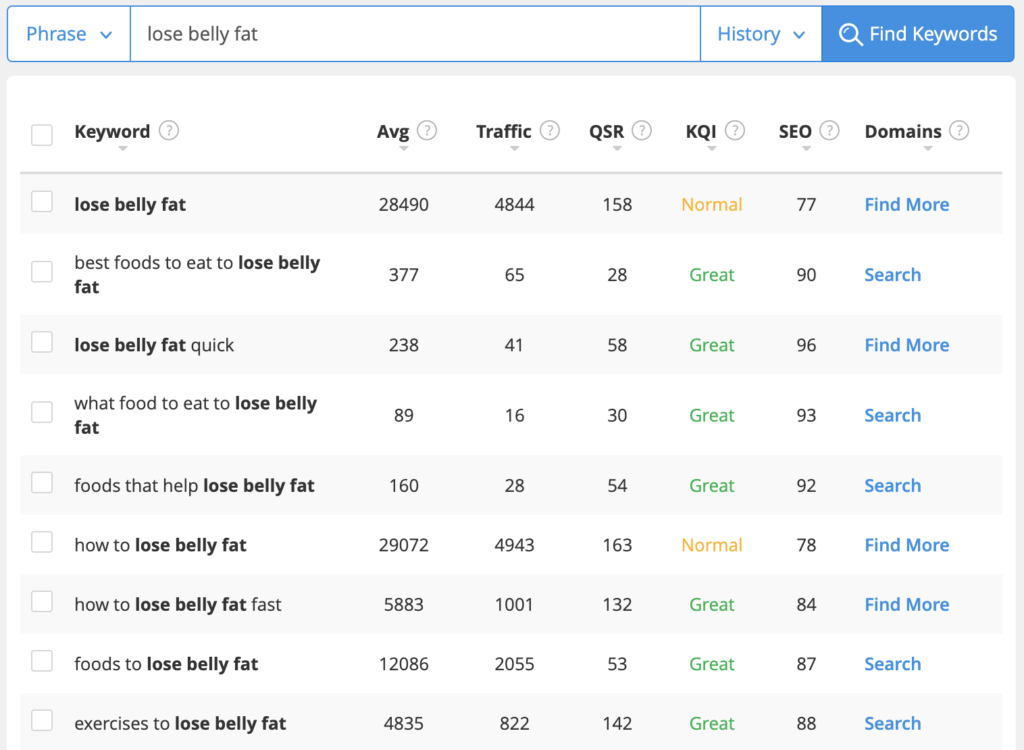This screenshot has width=1024, height=750.
Task: Open the Traffic column help icon
Action: pos(550,130)
